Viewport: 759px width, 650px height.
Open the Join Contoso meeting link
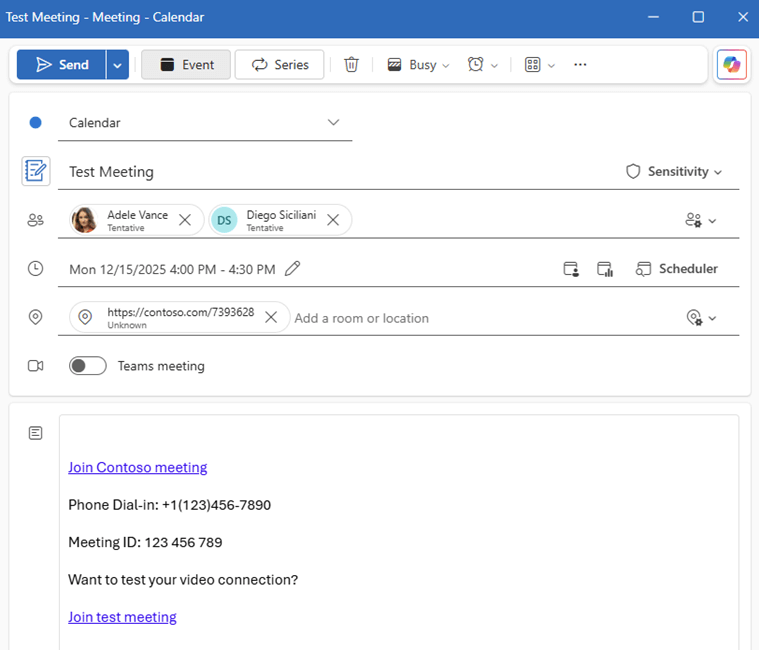137,468
